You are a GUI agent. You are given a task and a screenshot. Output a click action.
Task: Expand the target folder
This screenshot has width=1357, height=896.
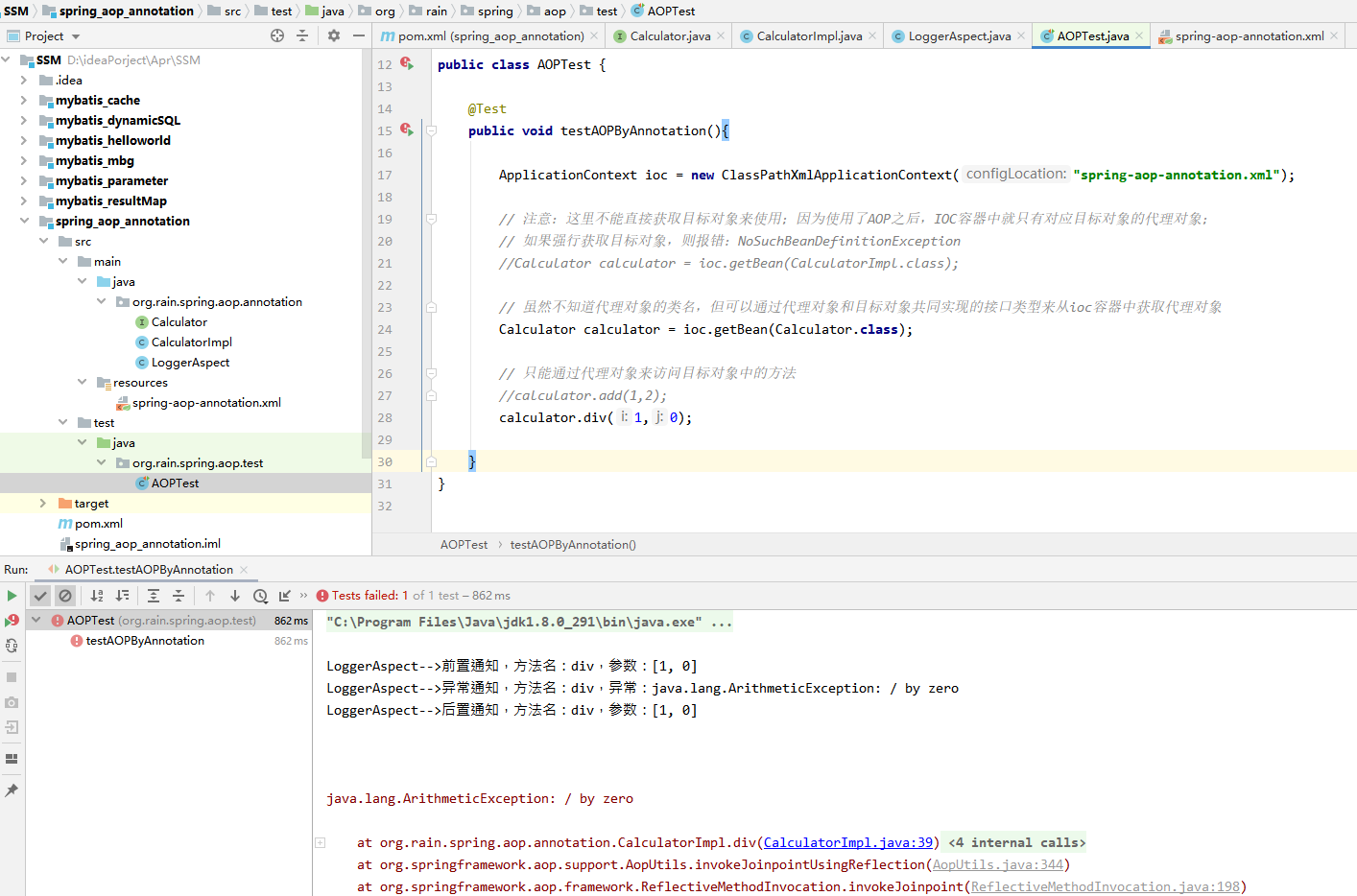click(x=43, y=503)
